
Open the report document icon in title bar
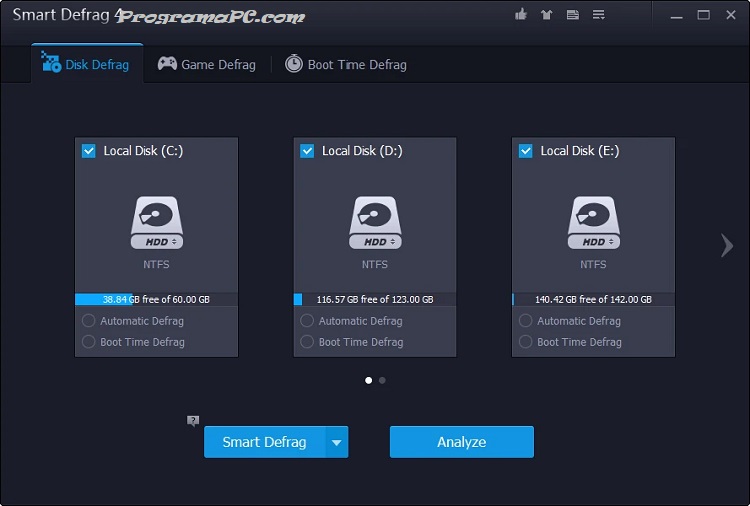coord(572,15)
